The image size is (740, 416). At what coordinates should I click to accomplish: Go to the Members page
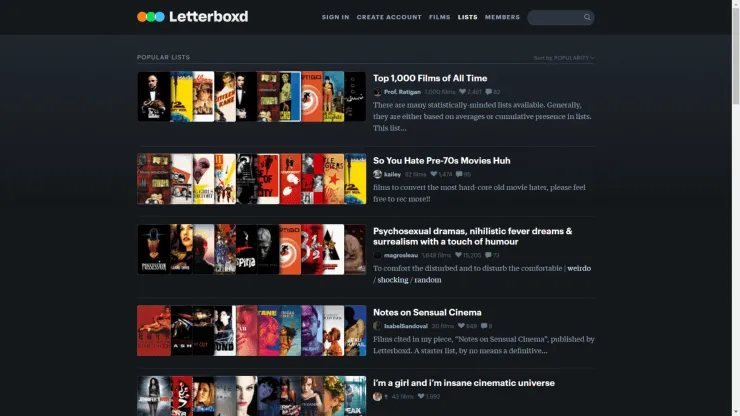[502, 17]
